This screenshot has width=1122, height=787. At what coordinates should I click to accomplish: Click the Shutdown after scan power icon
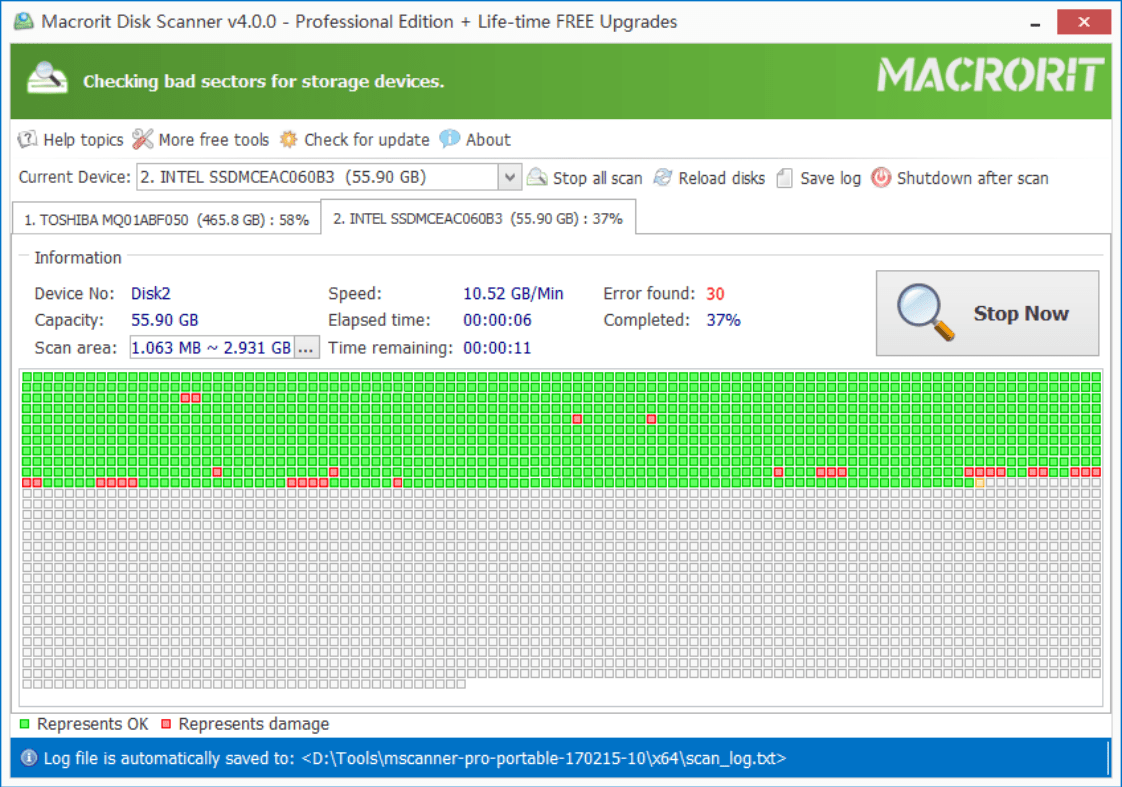(x=881, y=177)
